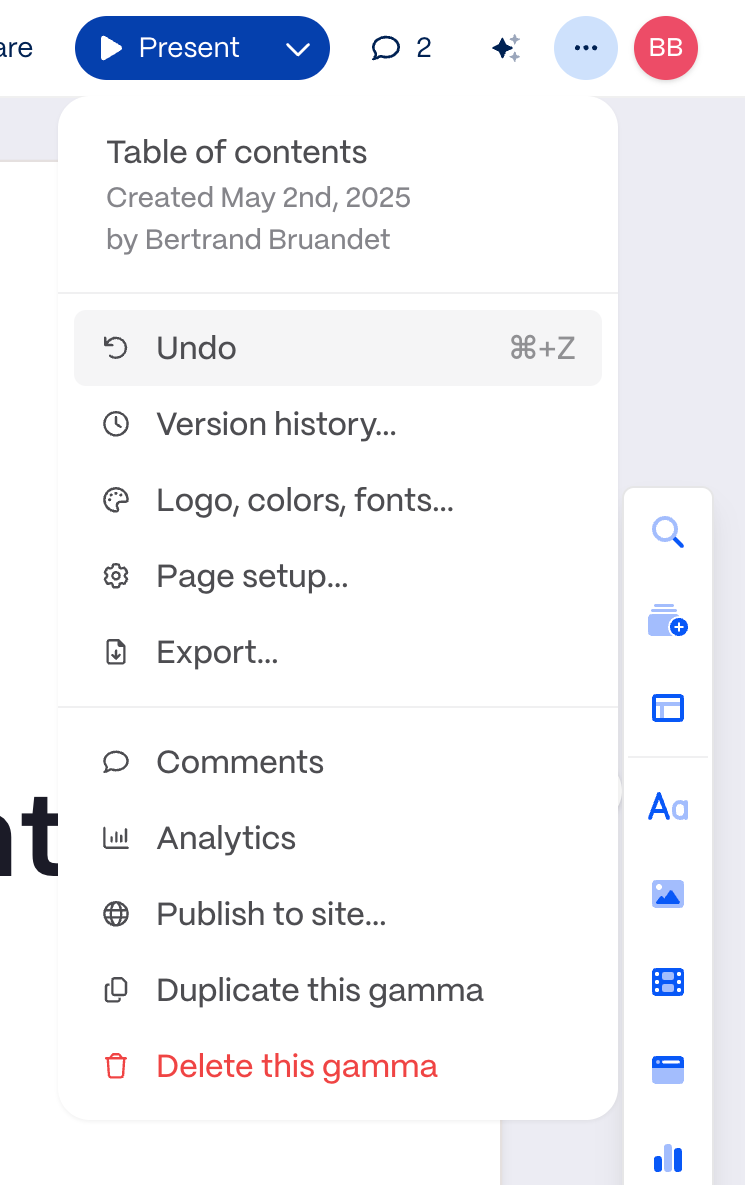Open the search icon in the sidebar
The height and width of the screenshot is (1185, 745).
pos(667,533)
